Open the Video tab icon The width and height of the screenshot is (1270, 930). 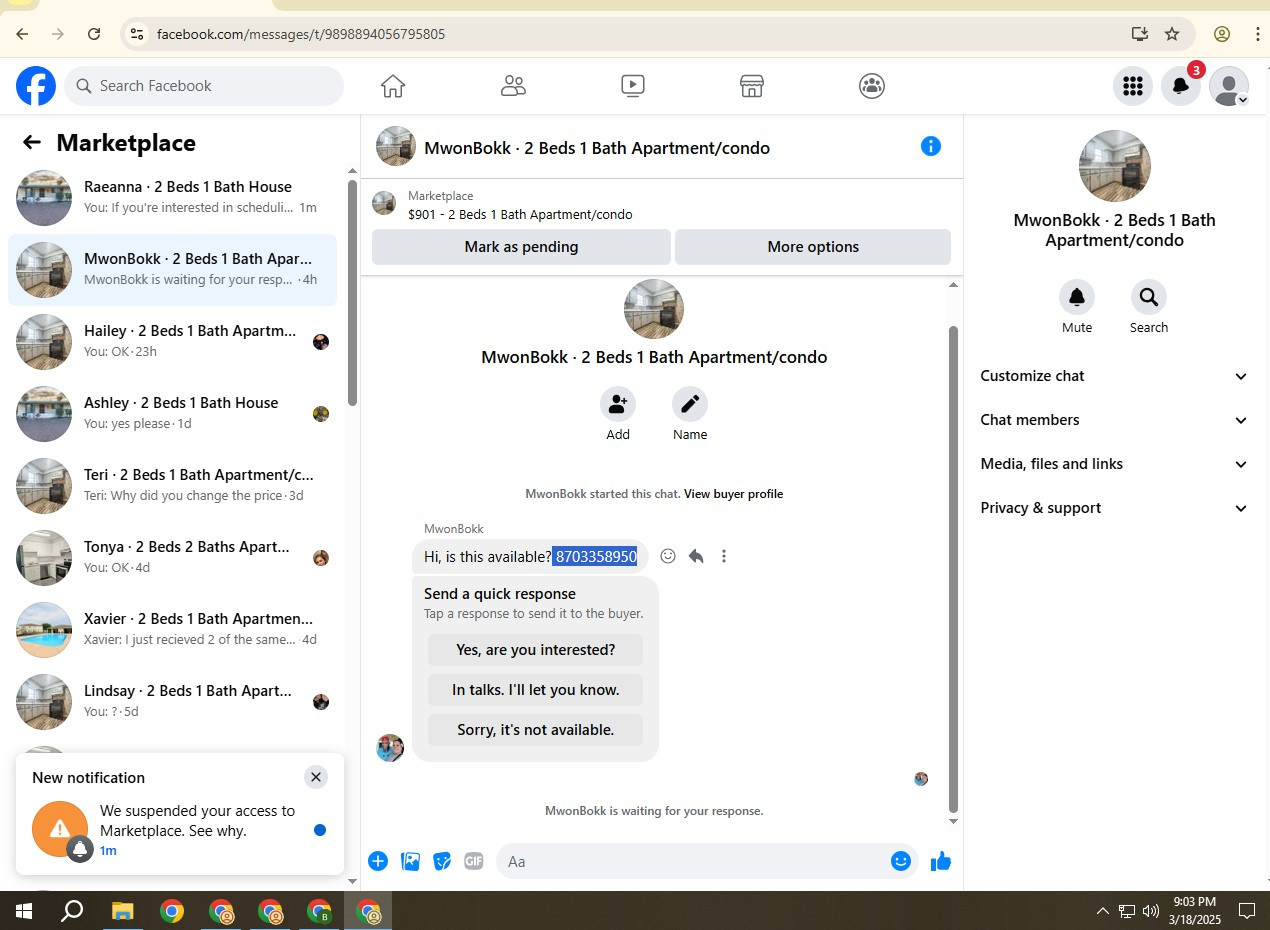(633, 86)
